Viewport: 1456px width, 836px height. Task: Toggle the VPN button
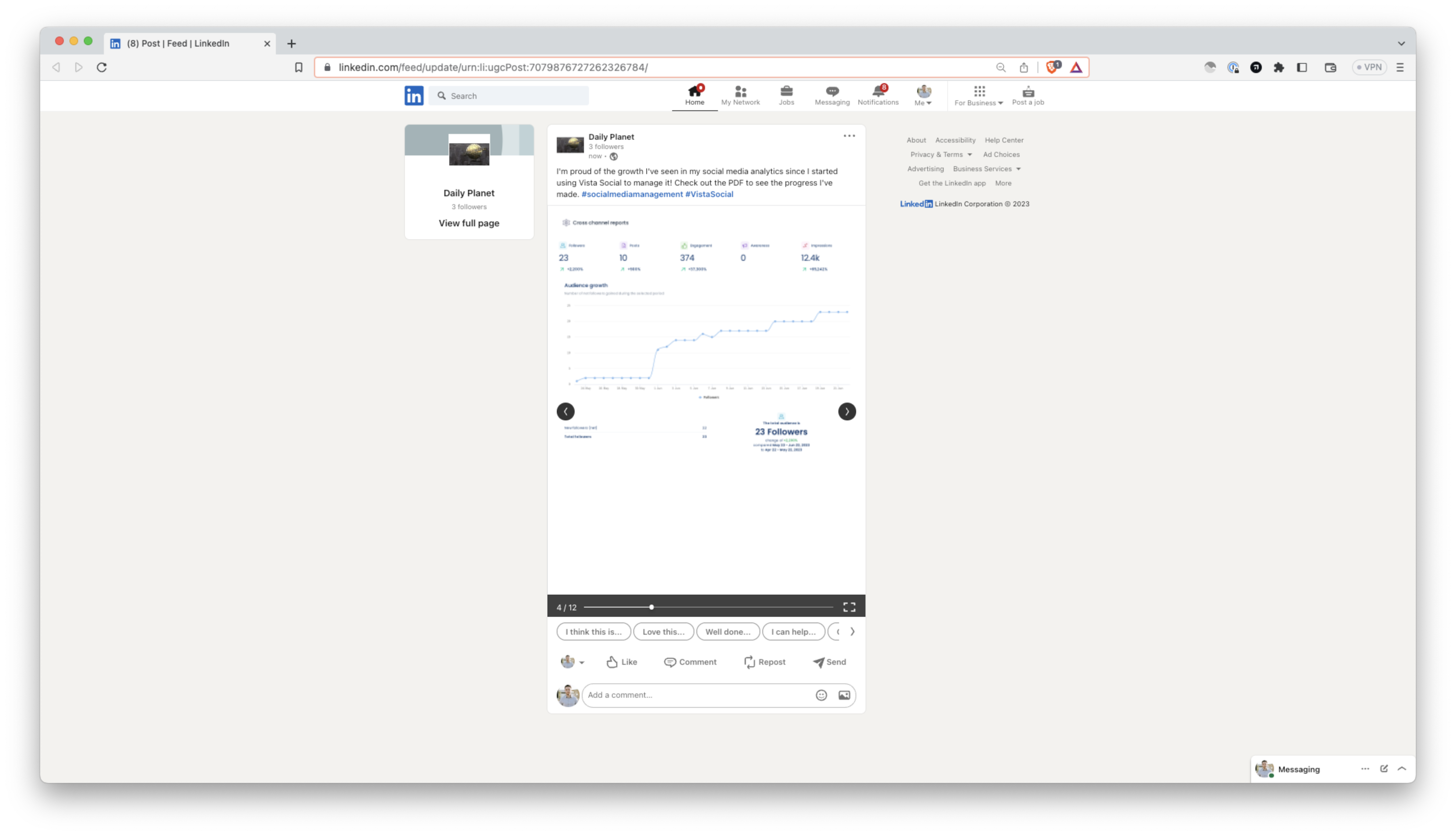tap(1369, 67)
